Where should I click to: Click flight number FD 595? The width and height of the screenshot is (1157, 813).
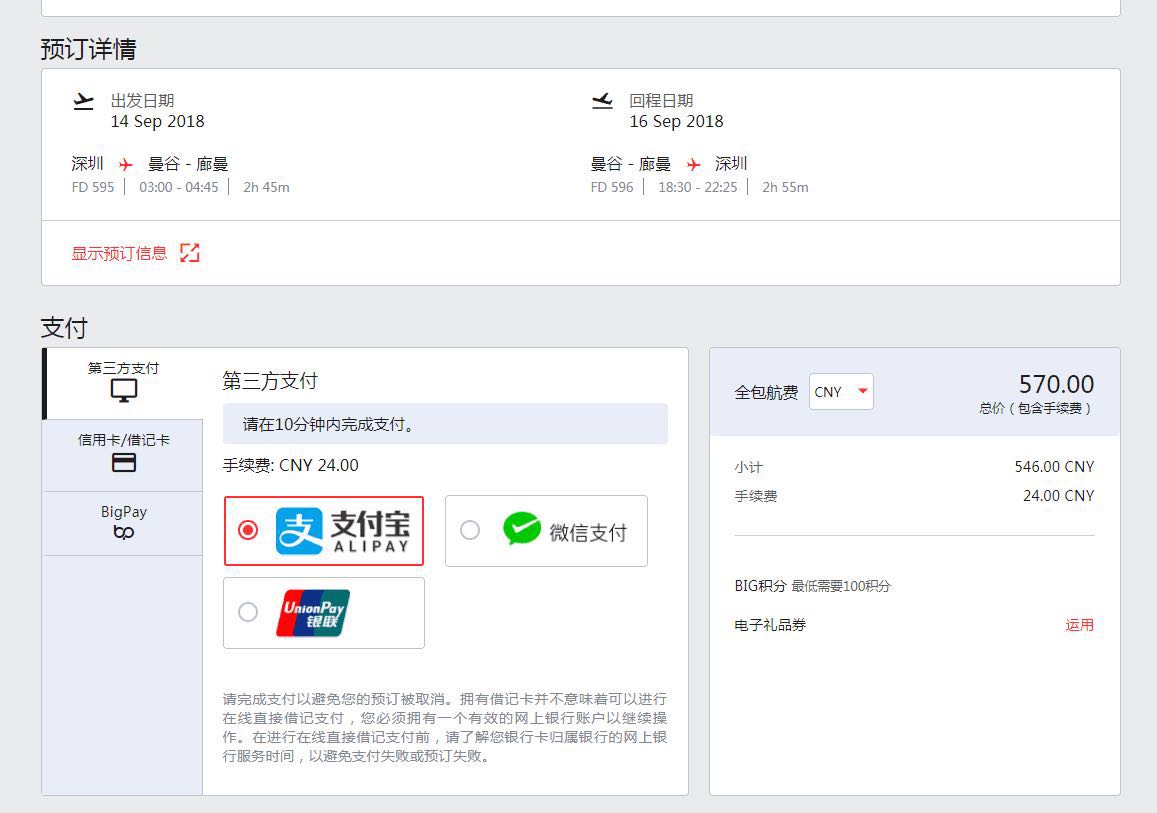click(93, 187)
